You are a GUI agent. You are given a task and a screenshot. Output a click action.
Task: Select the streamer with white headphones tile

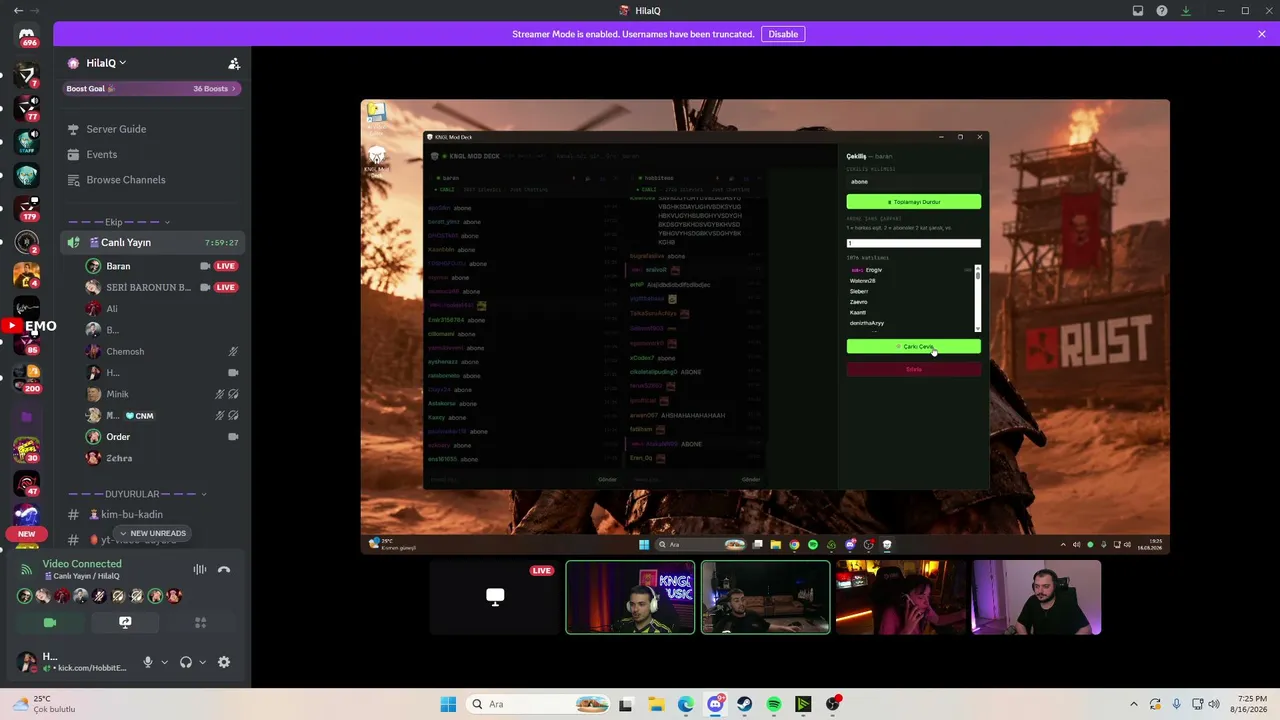click(630, 597)
